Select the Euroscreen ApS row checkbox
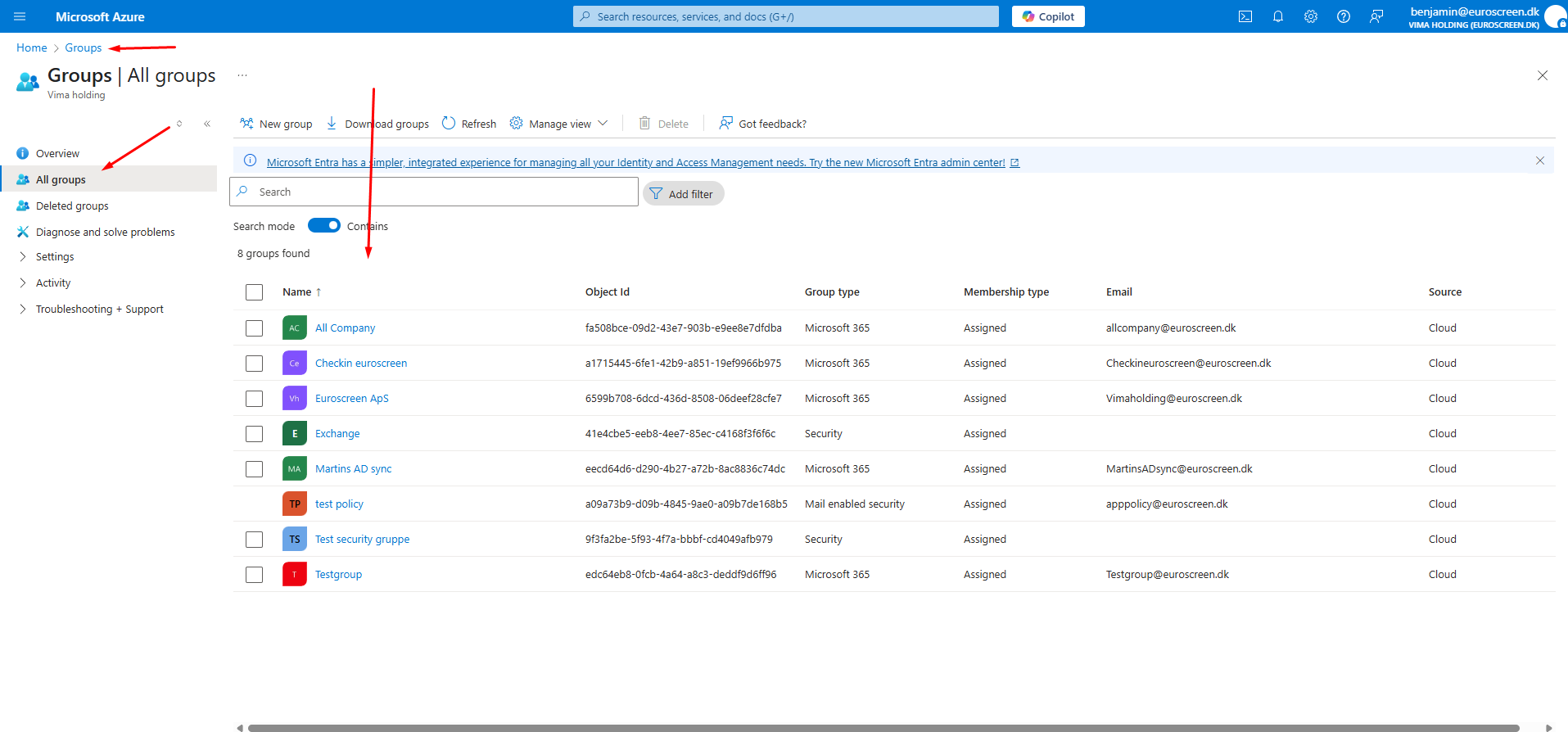Viewport: 1568px width, 732px height. click(255, 399)
